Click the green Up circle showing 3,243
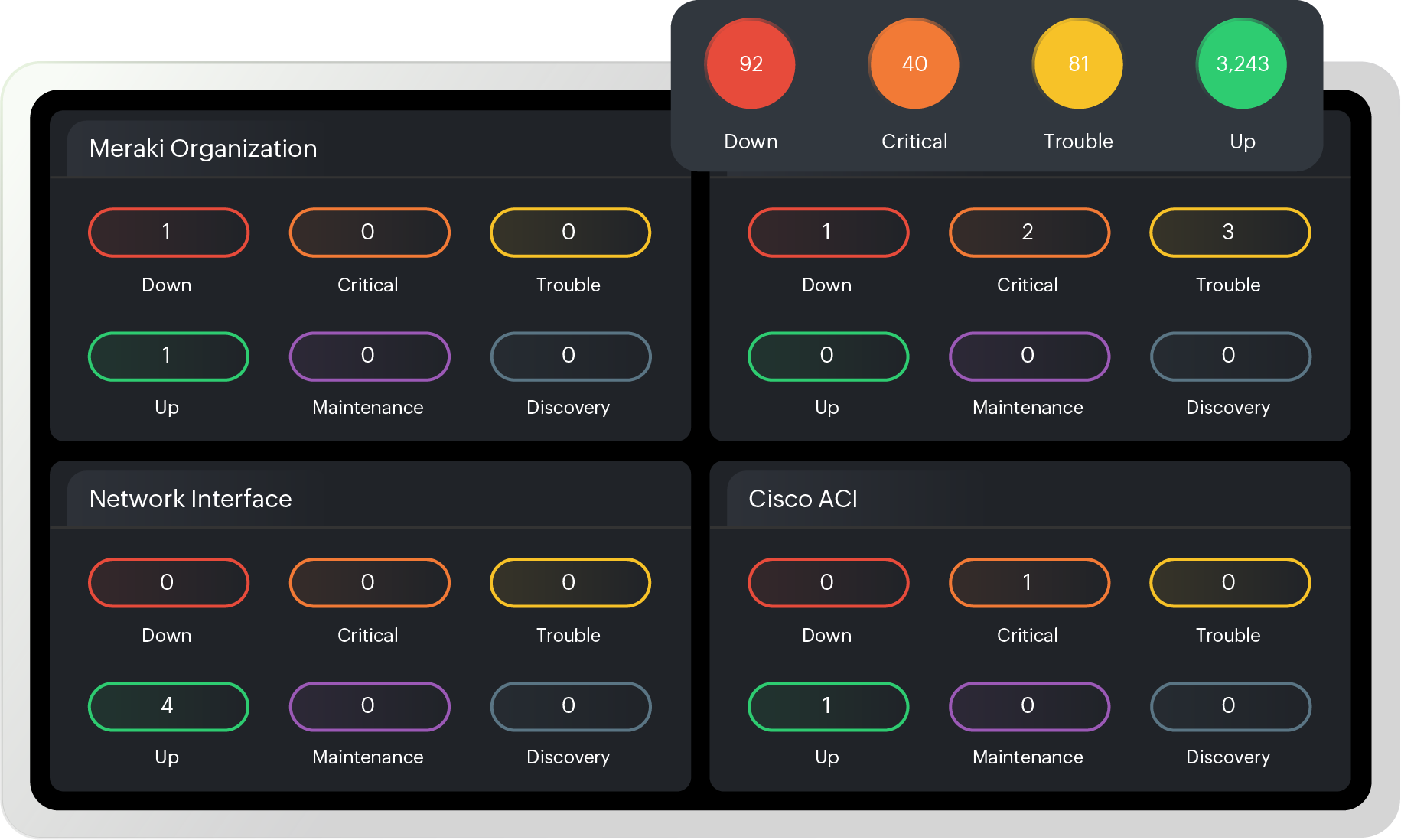Viewport: 1401px width, 840px height. click(1241, 64)
